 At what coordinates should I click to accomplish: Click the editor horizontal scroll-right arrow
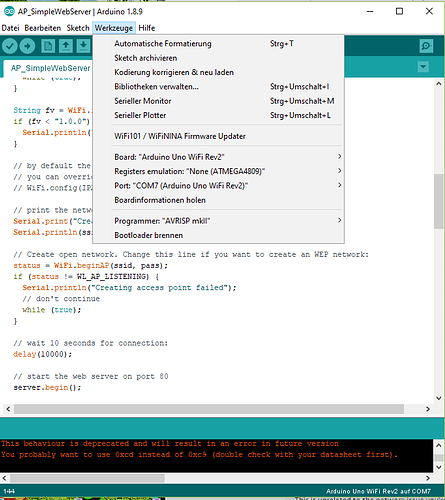click(428, 409)
